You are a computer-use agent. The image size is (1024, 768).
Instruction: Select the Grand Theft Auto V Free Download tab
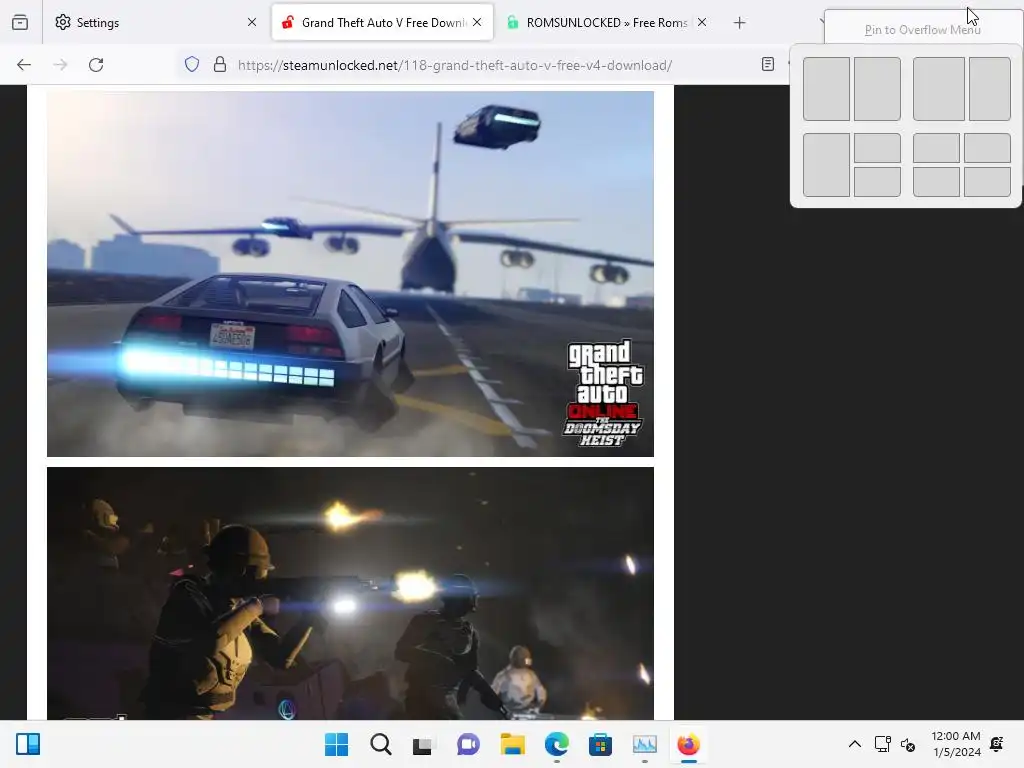click(382, 23)
